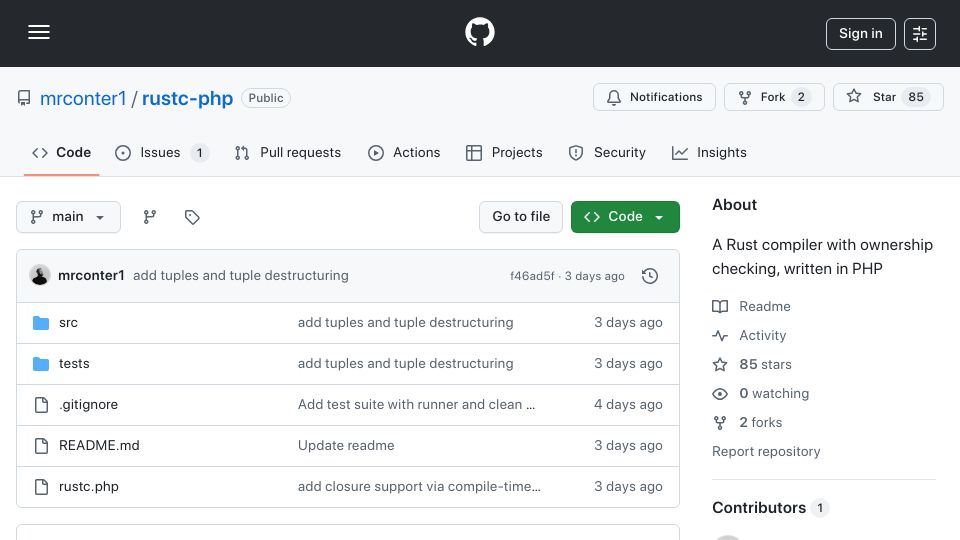Click the Readme book icon

click(720, 306)
